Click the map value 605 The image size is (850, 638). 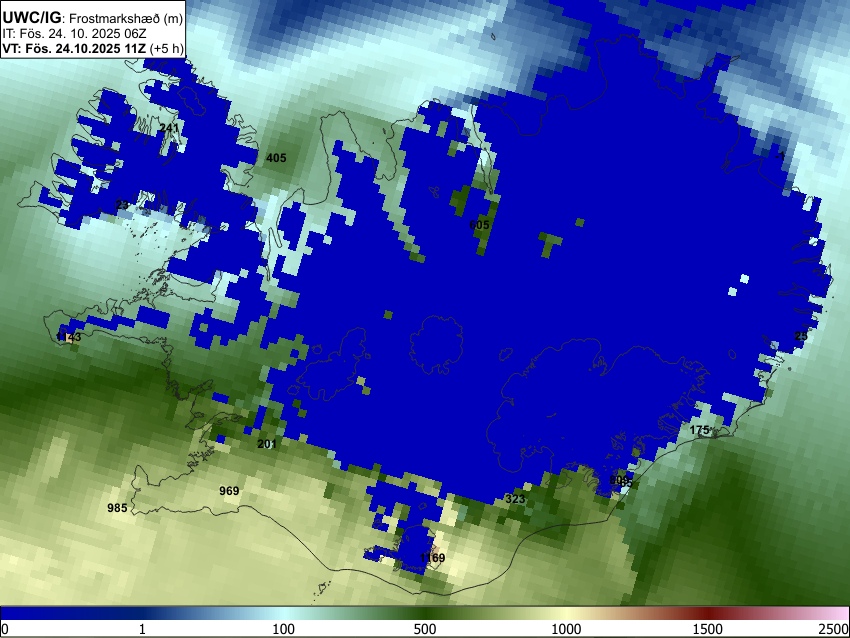479,224
